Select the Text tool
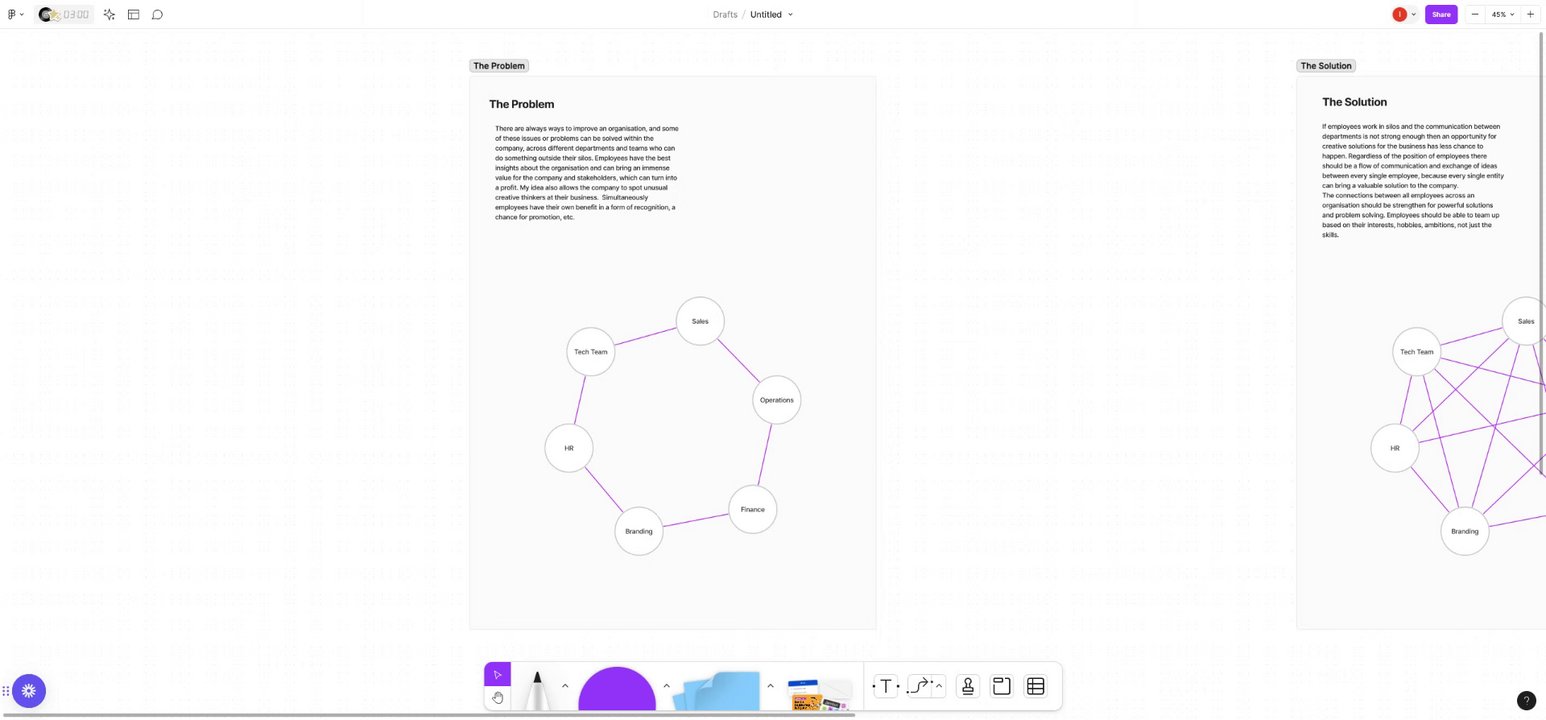Screen dimensions: 1546x720 coord(885,686)
